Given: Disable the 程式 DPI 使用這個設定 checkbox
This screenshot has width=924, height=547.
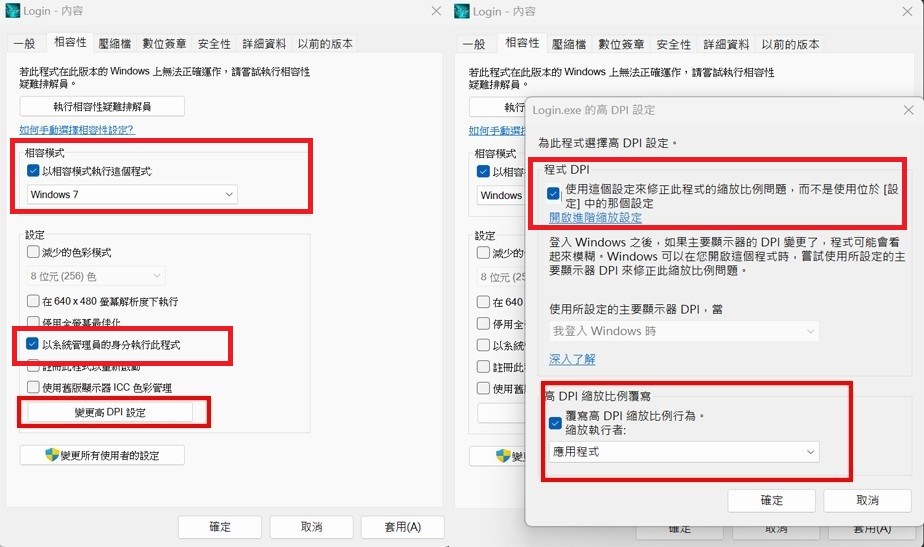Looking at the screenshot, I should pos(554,194).
